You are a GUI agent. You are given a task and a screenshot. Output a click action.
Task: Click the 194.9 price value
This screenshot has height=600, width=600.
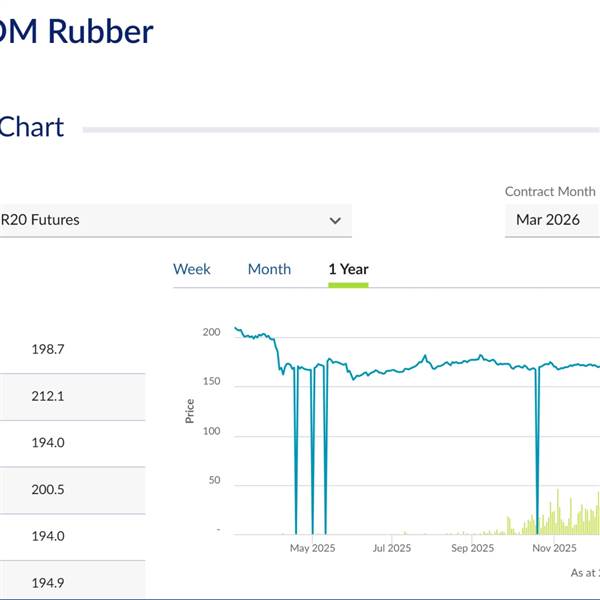48,583
